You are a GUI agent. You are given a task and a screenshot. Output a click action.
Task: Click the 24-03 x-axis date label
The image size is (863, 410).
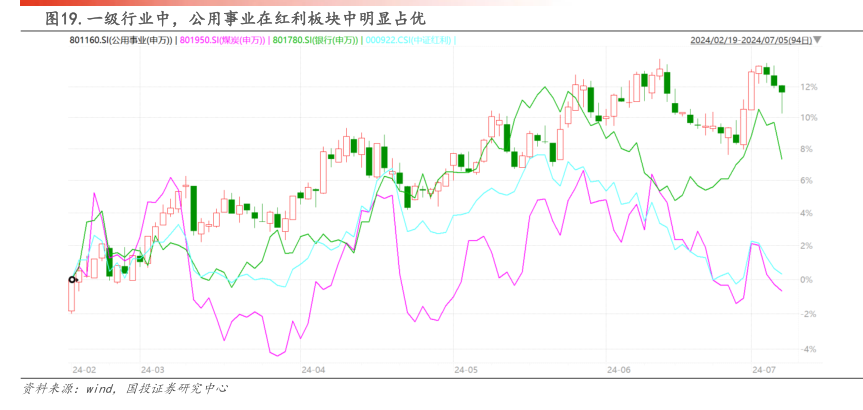tap(153, 369)
